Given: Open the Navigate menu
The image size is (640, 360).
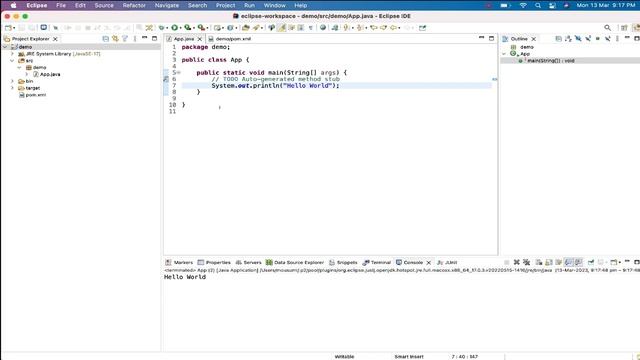Looking at the screenshot, I should point(167,5).
